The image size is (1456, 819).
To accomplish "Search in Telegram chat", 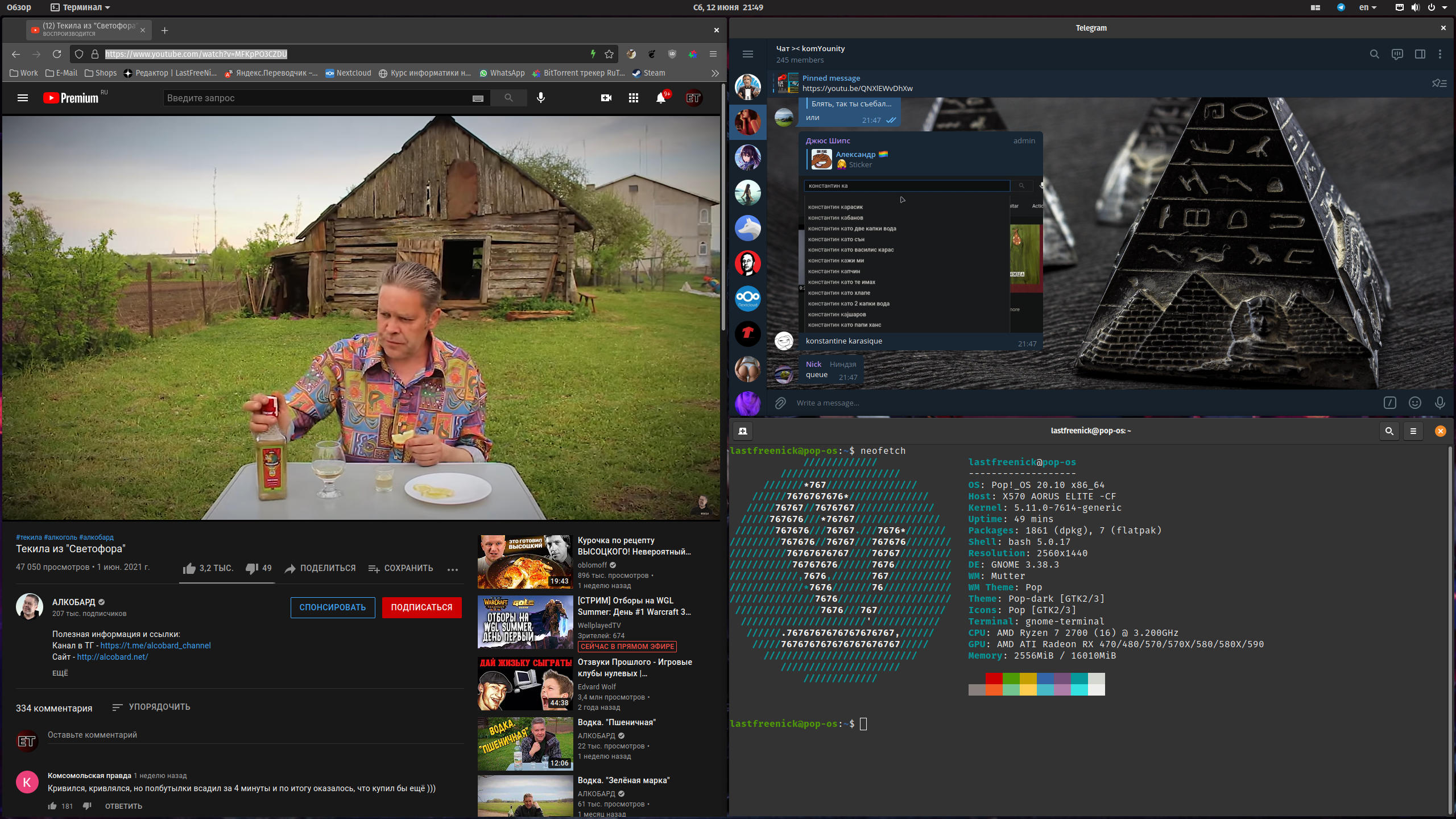I will pyautogui.click(x=1375, y=54).
